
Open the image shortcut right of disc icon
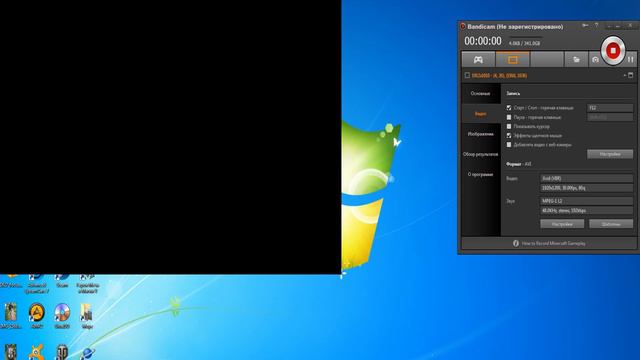[86, 313]
